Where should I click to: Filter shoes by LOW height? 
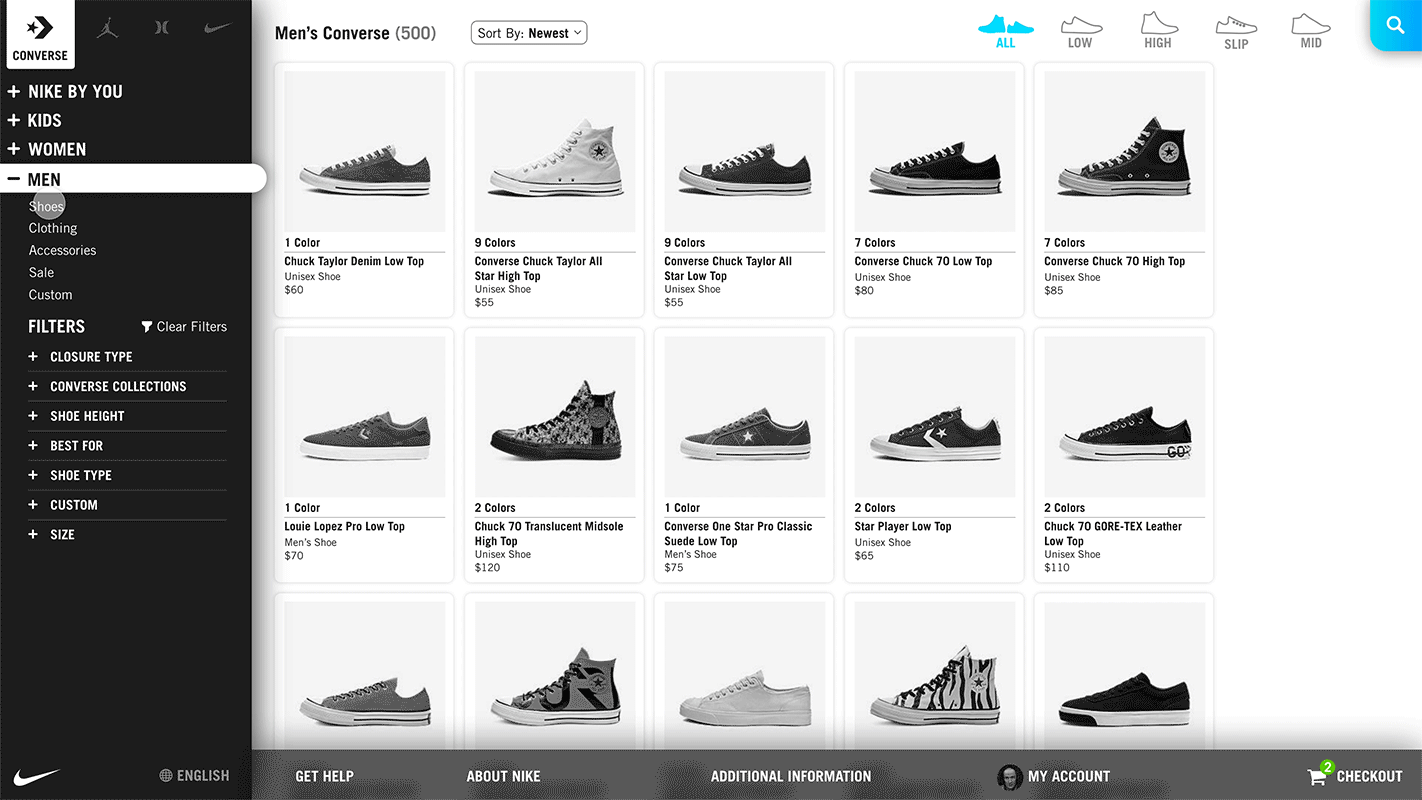tap(1081, 28)
